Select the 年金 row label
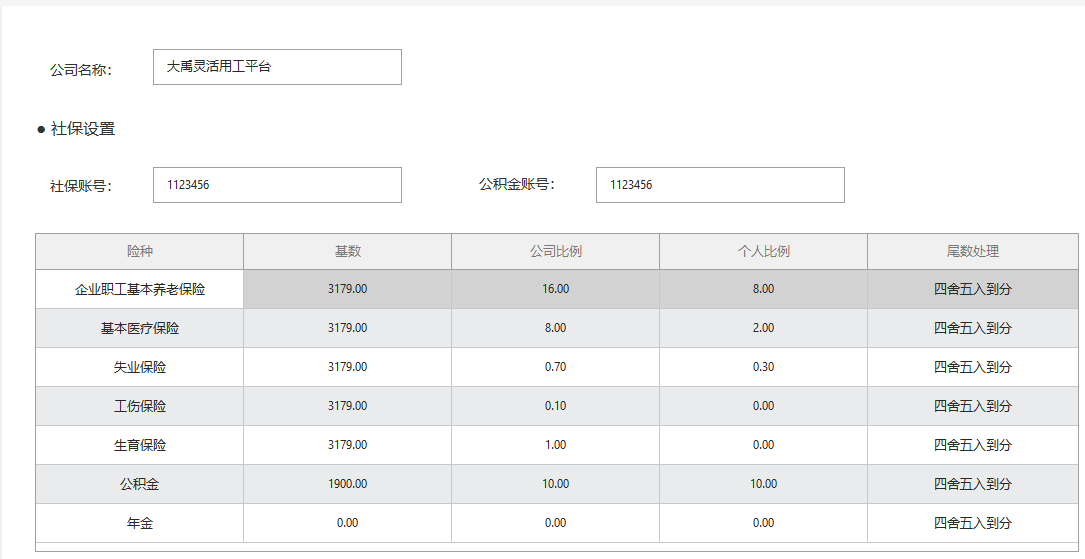The height and width of the screenshot is (559, 1085). coord(140,523)
